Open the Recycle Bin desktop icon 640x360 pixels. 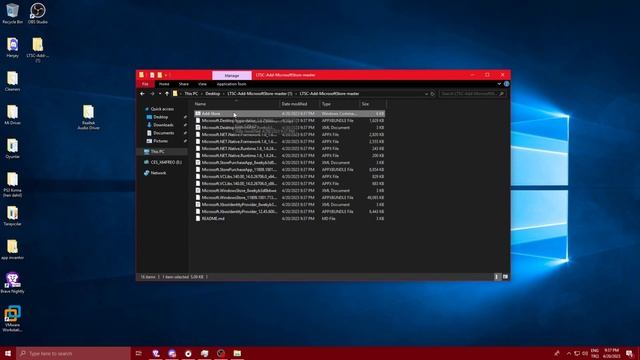(12, 13)
